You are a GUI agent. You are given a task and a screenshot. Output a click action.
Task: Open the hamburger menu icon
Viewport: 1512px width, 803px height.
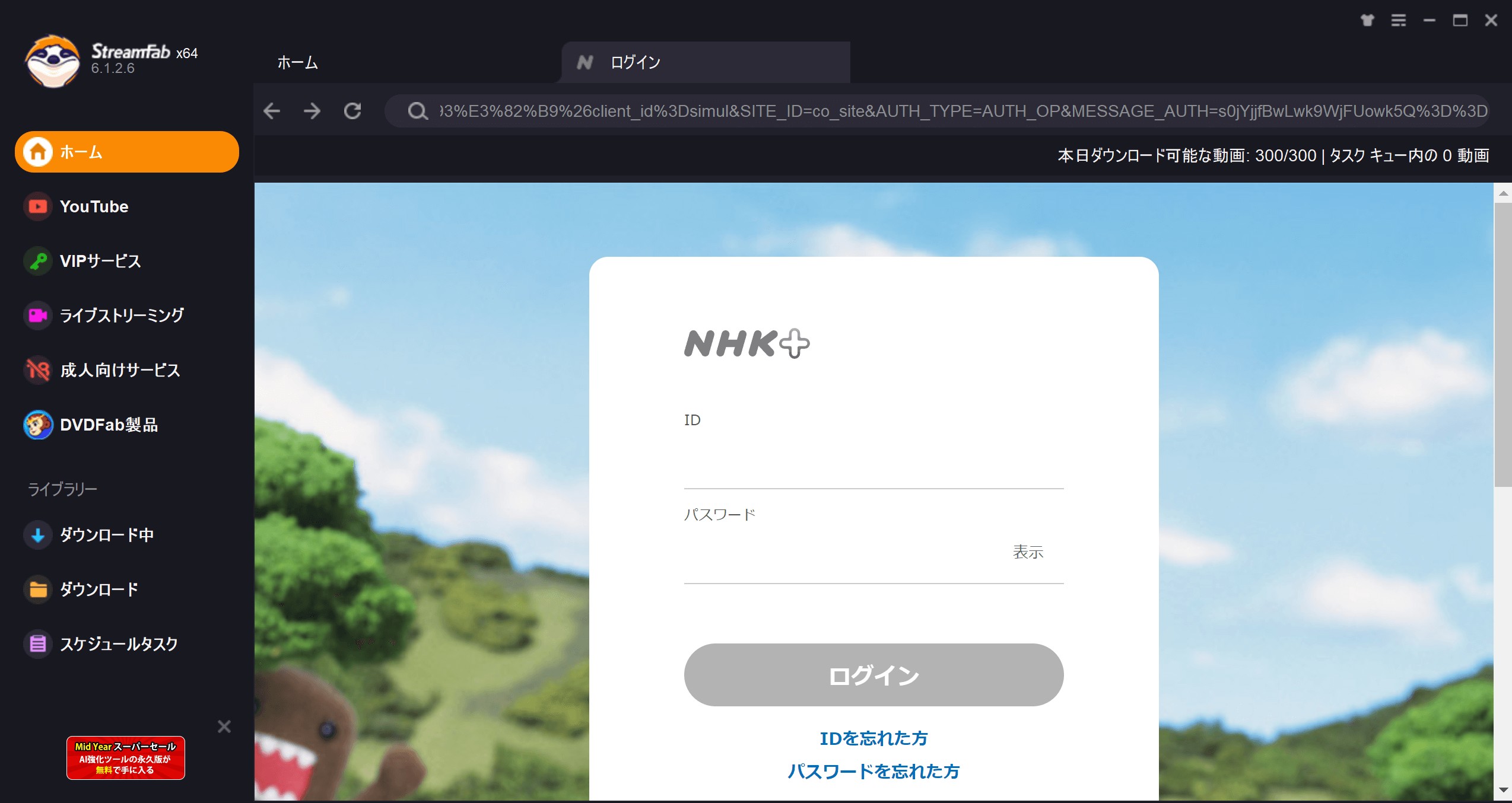click(1399, 20)
